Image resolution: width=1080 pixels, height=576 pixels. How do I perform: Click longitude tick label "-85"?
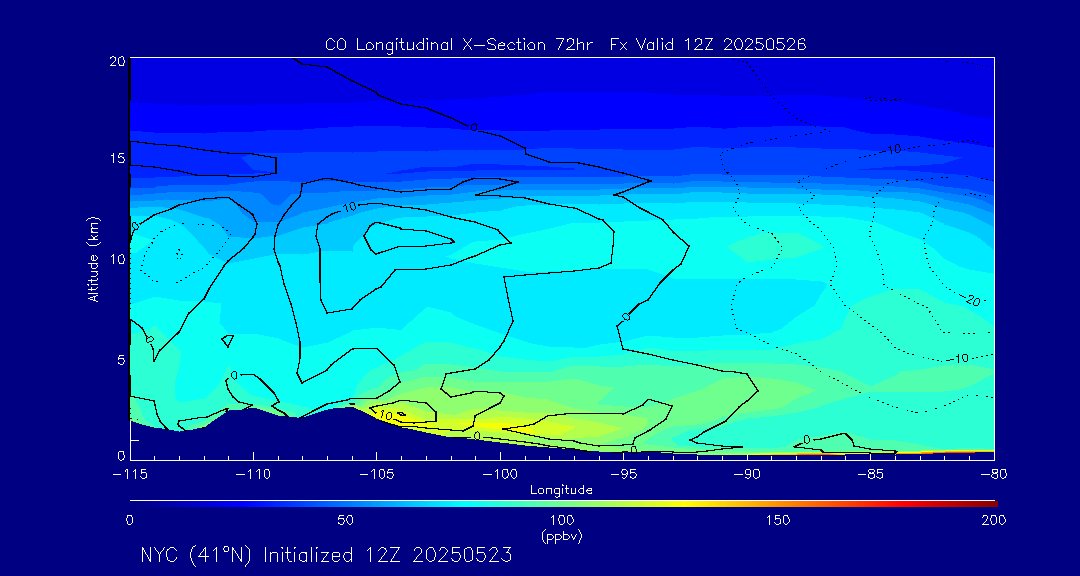pyautogui.click(x=870, y=474)
